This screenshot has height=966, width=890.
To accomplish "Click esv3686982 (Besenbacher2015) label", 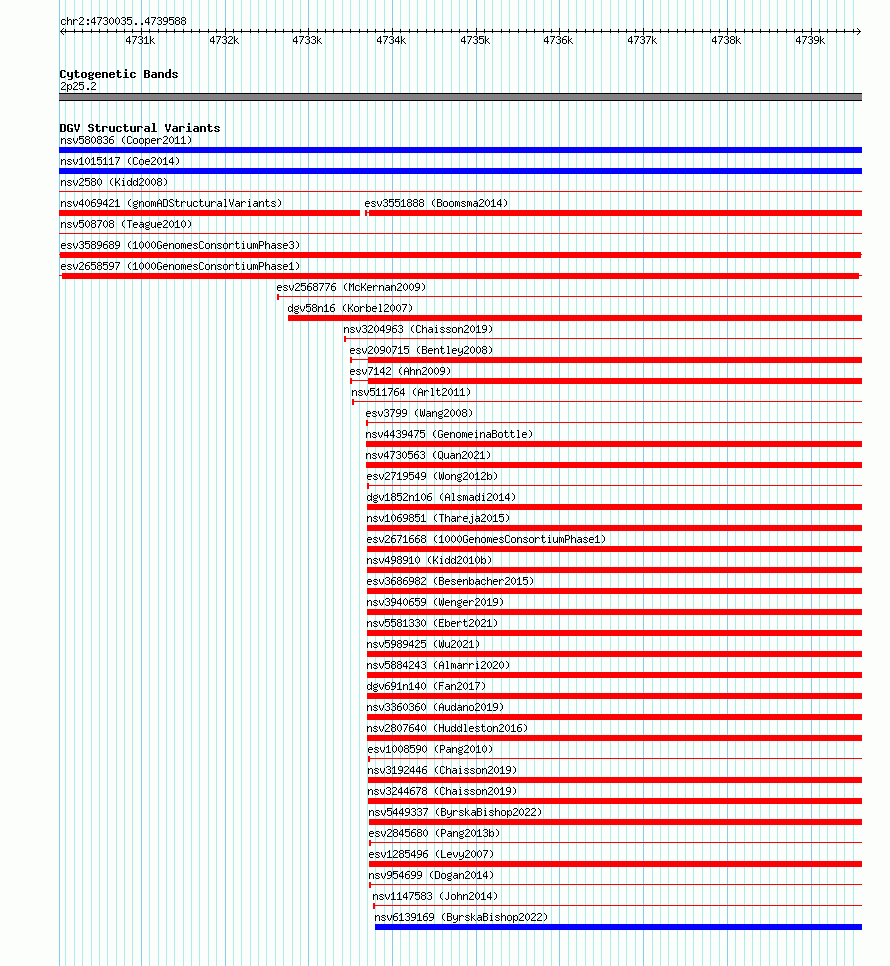I will [x=450, y=581].
